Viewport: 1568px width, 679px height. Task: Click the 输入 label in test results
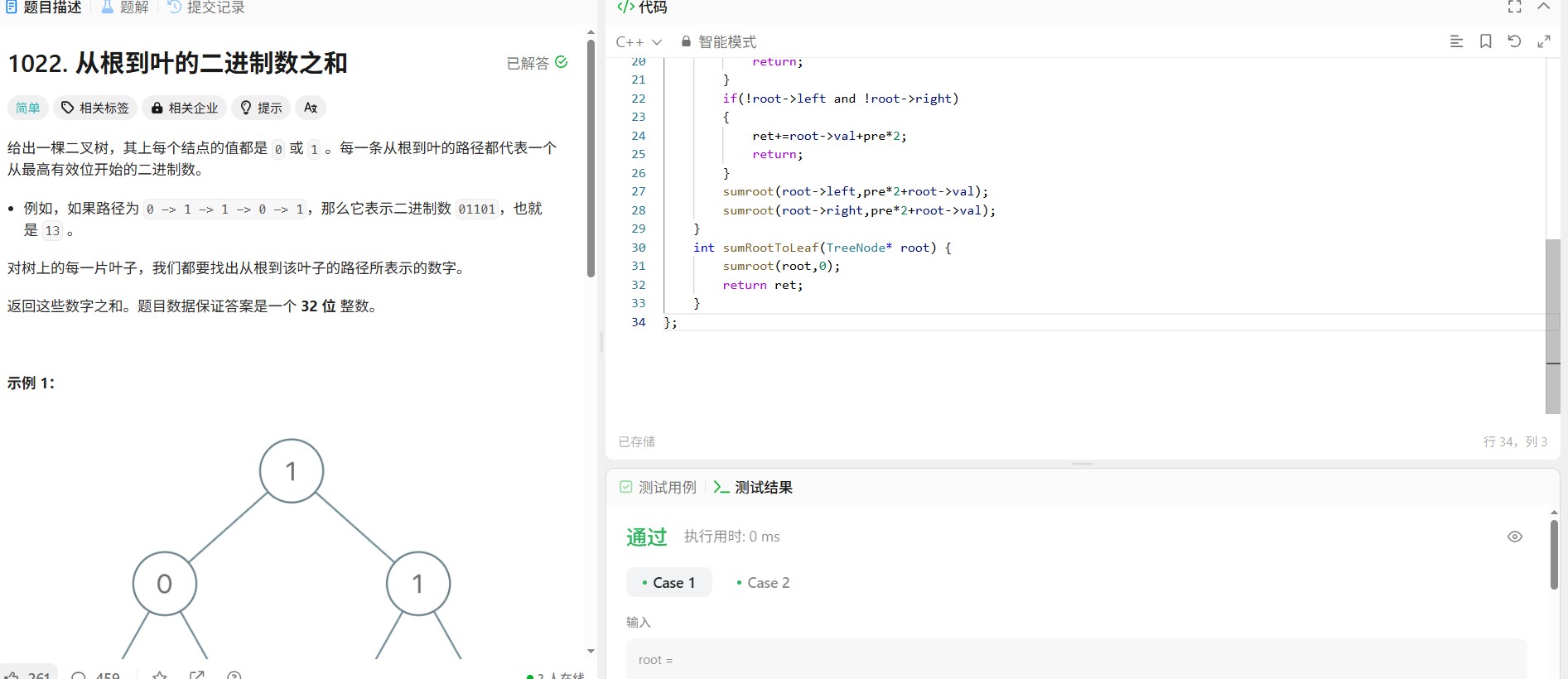click(x=639, y=622)
